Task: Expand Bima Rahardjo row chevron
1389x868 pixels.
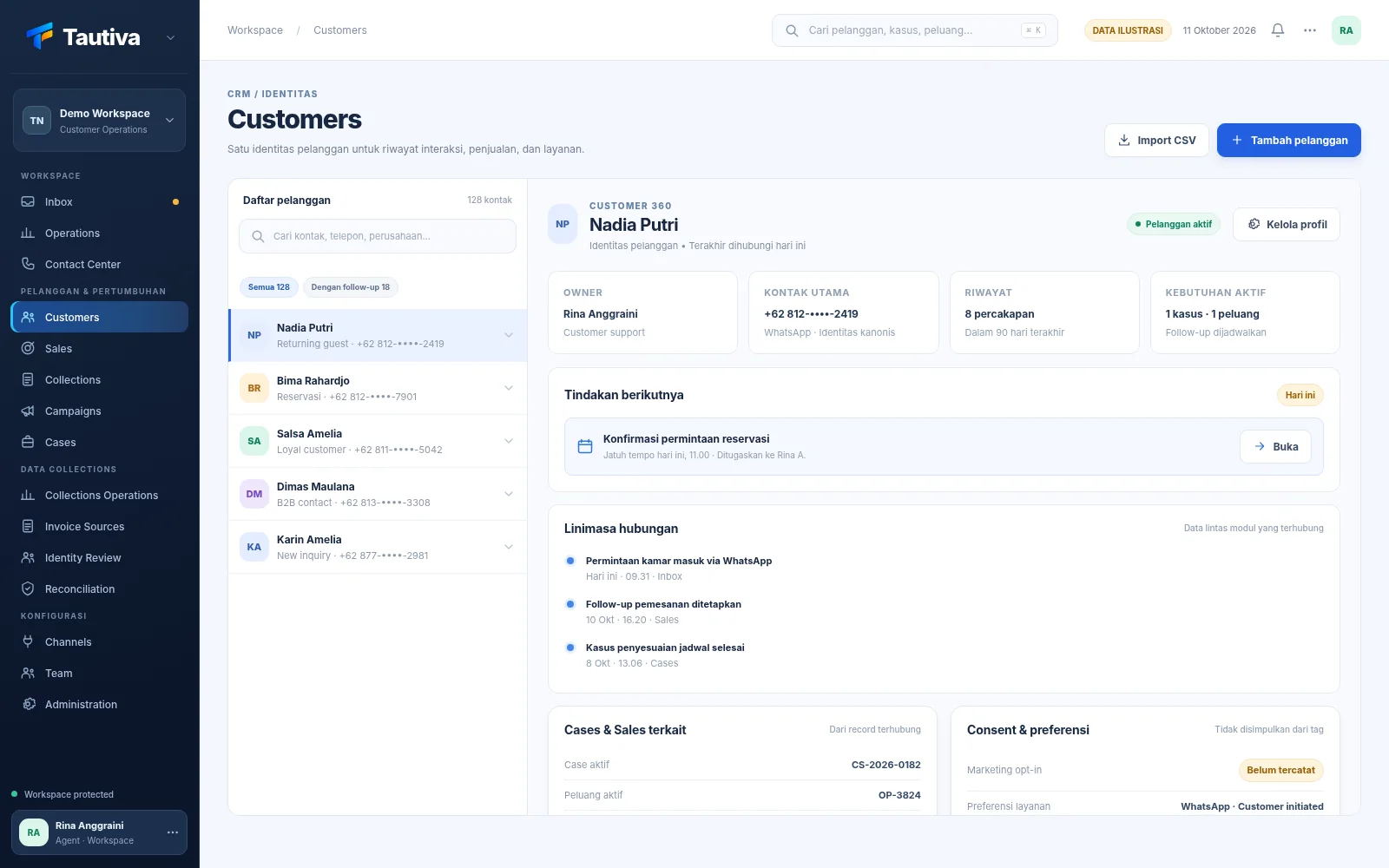Action: click(509, 388)
